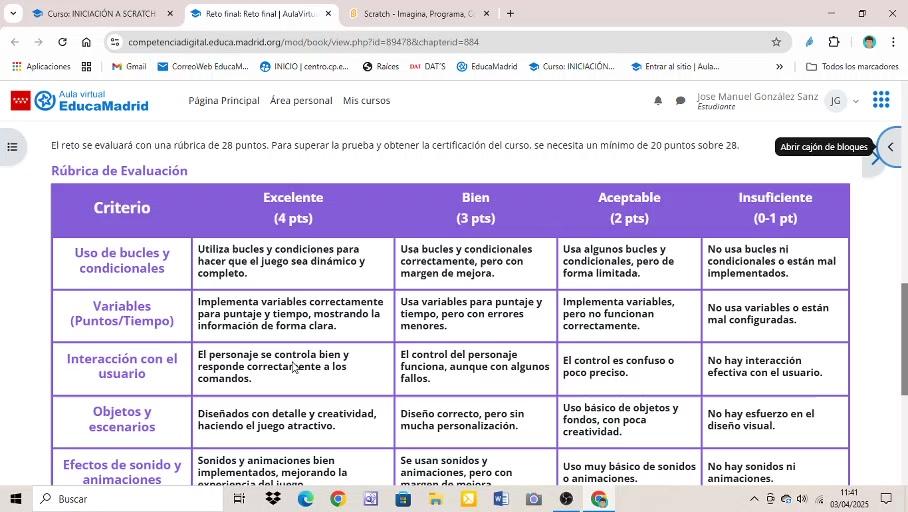Open the browser home page

pyautogui.click(x=86, y=42)
